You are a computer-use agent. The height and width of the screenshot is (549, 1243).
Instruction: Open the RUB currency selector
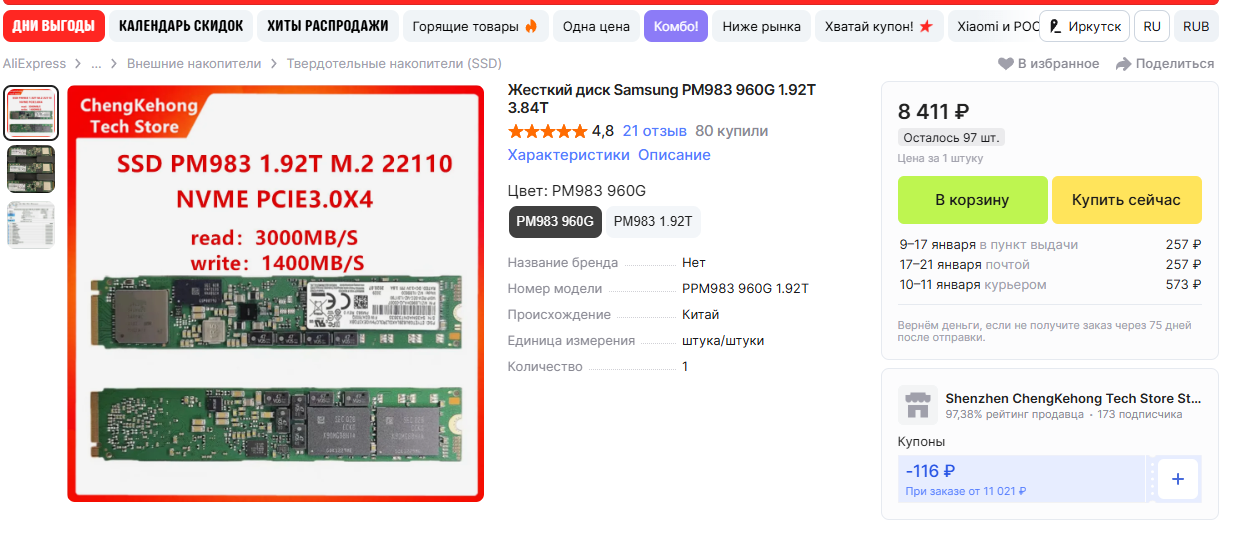click(1196, 26)
